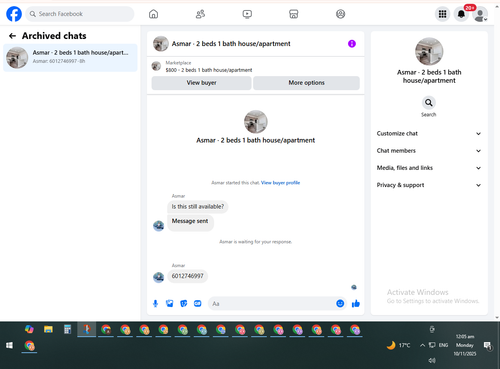Click Asmar's avatar beside the 6012746997 message

(x=158, y=277)
